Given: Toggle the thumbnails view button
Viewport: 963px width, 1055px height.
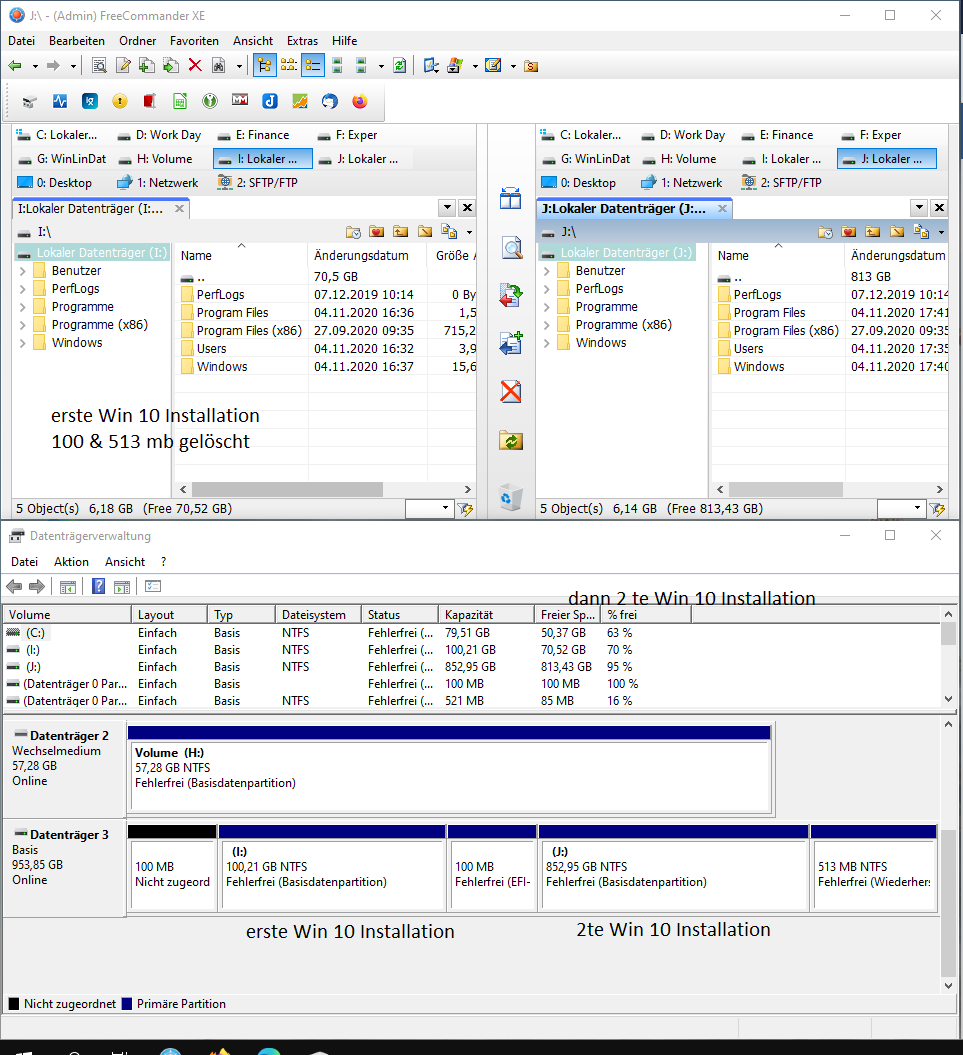Looking at the screenshot, I should click(337, 65).
